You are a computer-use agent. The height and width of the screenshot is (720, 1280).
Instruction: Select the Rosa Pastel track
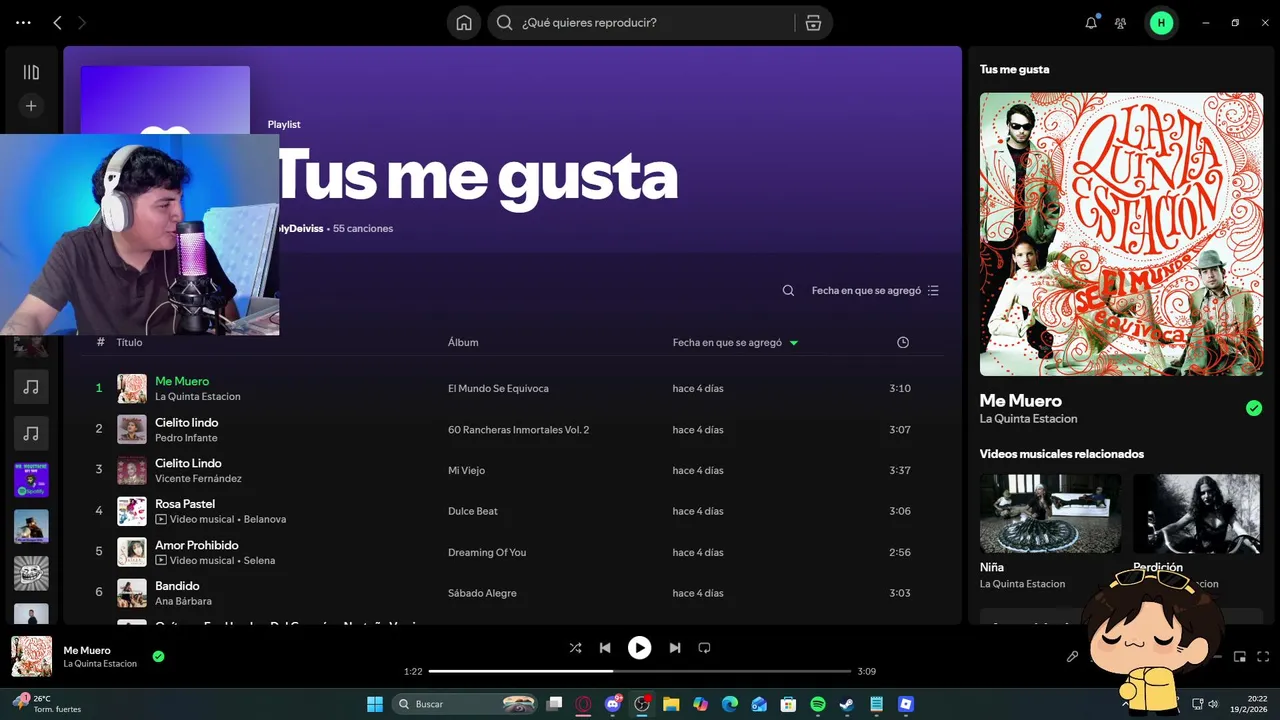[x=185, y=504]
